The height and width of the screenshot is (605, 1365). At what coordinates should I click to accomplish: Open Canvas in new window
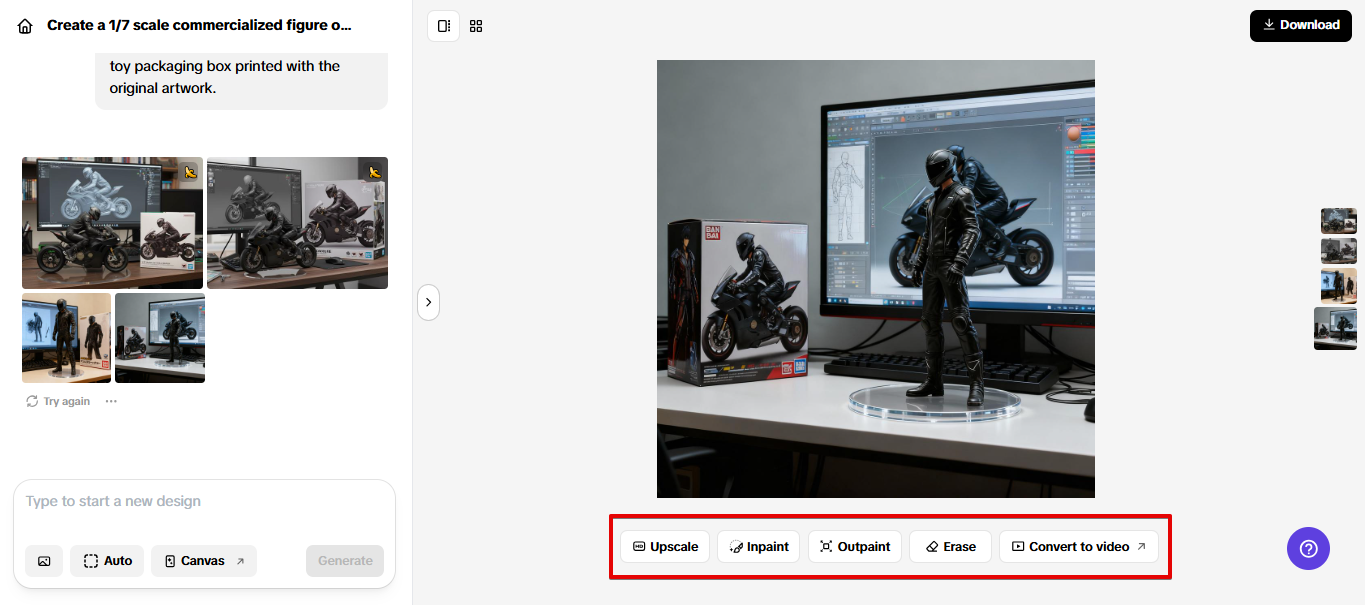coord(203,561)
